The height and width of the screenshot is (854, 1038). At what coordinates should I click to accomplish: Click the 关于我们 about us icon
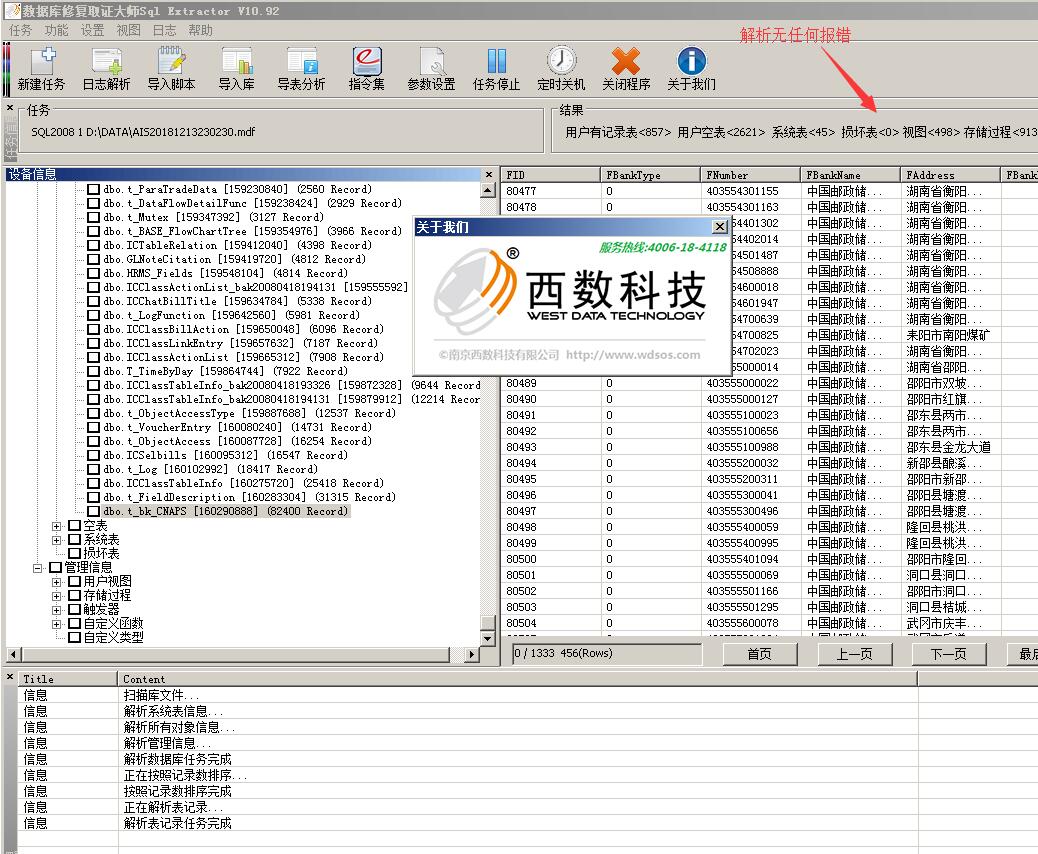click(691, 69)
